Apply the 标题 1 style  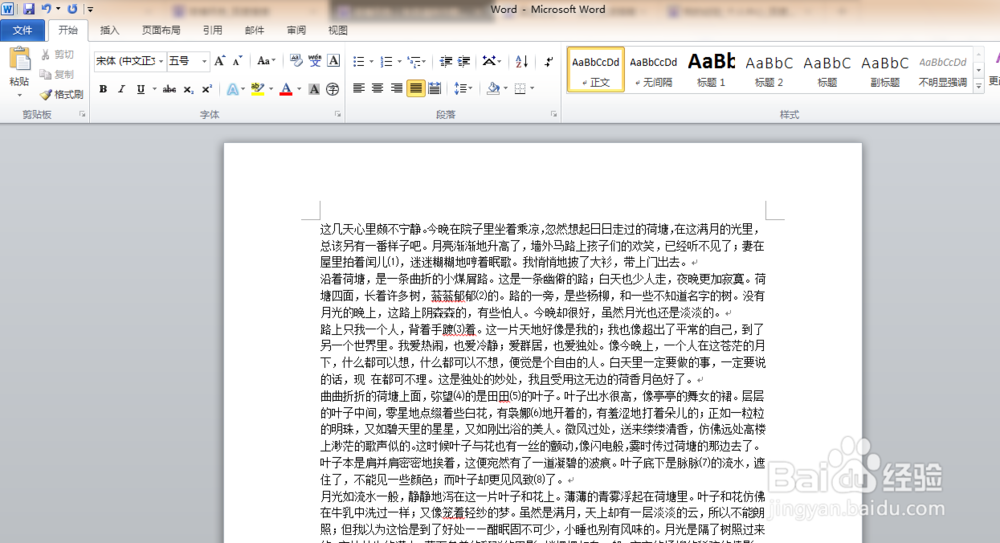711,70
